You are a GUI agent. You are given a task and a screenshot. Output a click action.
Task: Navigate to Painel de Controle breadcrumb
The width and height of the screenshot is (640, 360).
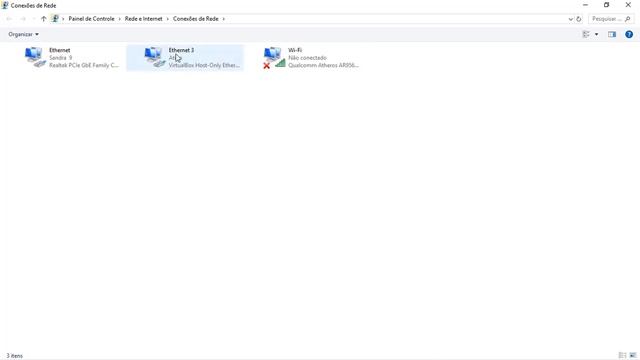pyautogui.click(x=91, y=19)
